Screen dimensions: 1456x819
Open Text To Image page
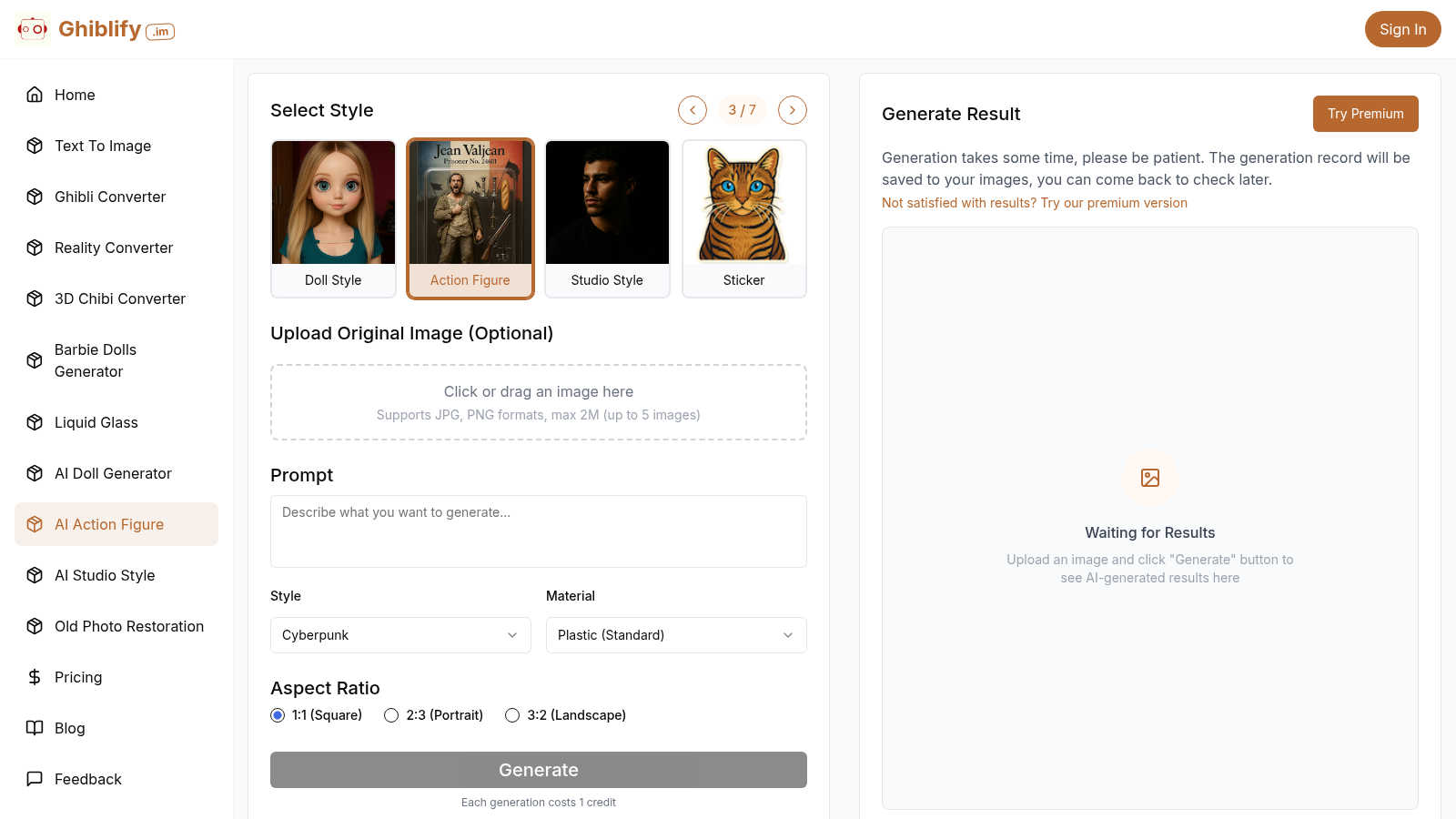(x=116, y=146)
